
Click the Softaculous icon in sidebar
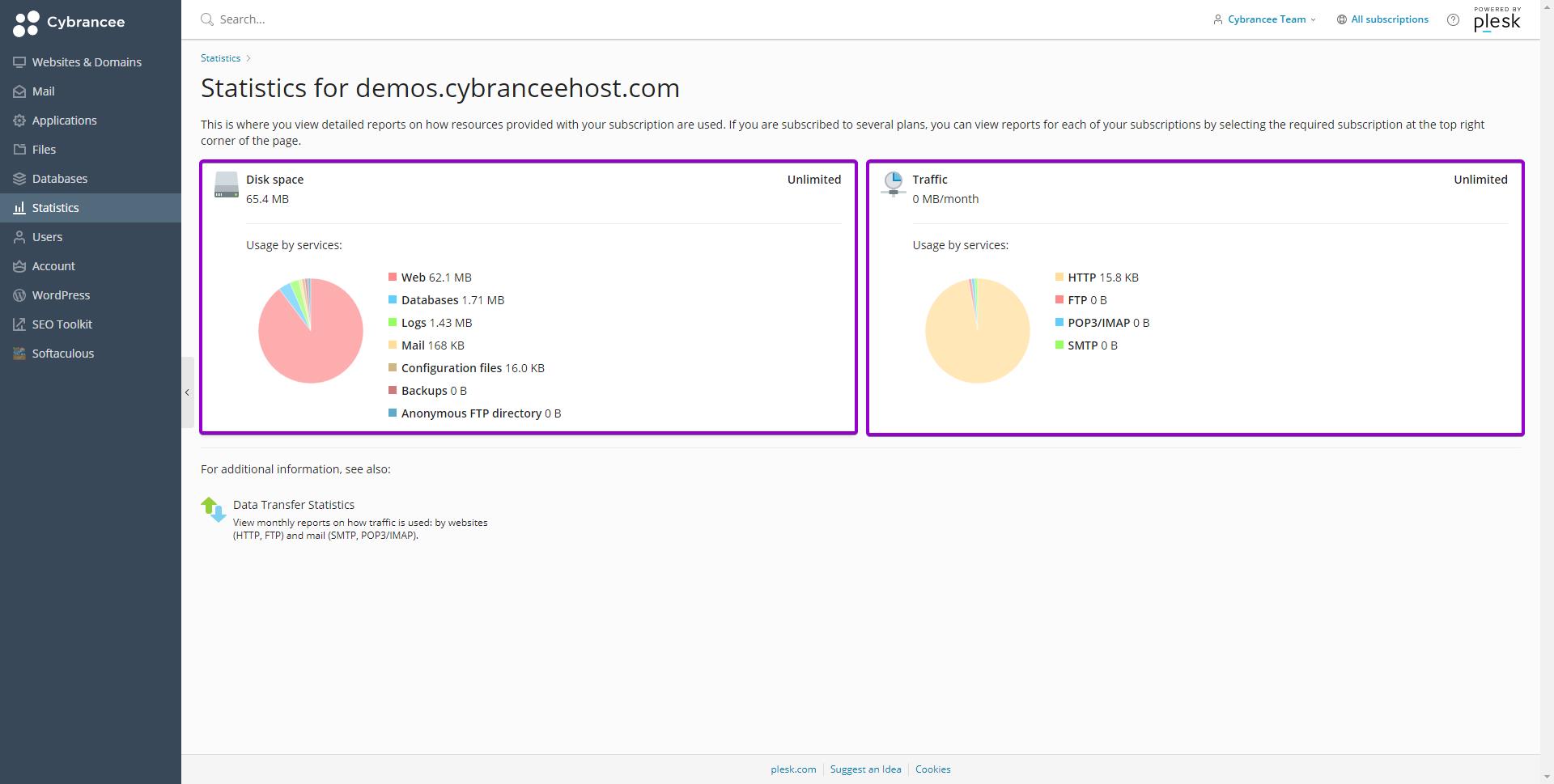[x=19, y=354]
